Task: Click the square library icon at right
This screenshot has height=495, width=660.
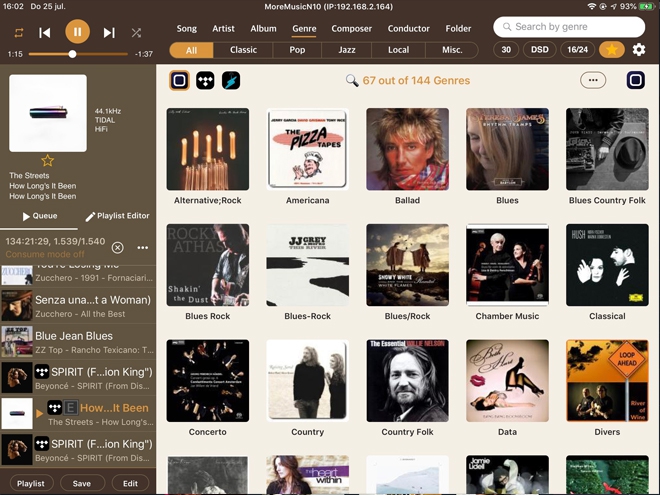Action: tap(636, 80)
